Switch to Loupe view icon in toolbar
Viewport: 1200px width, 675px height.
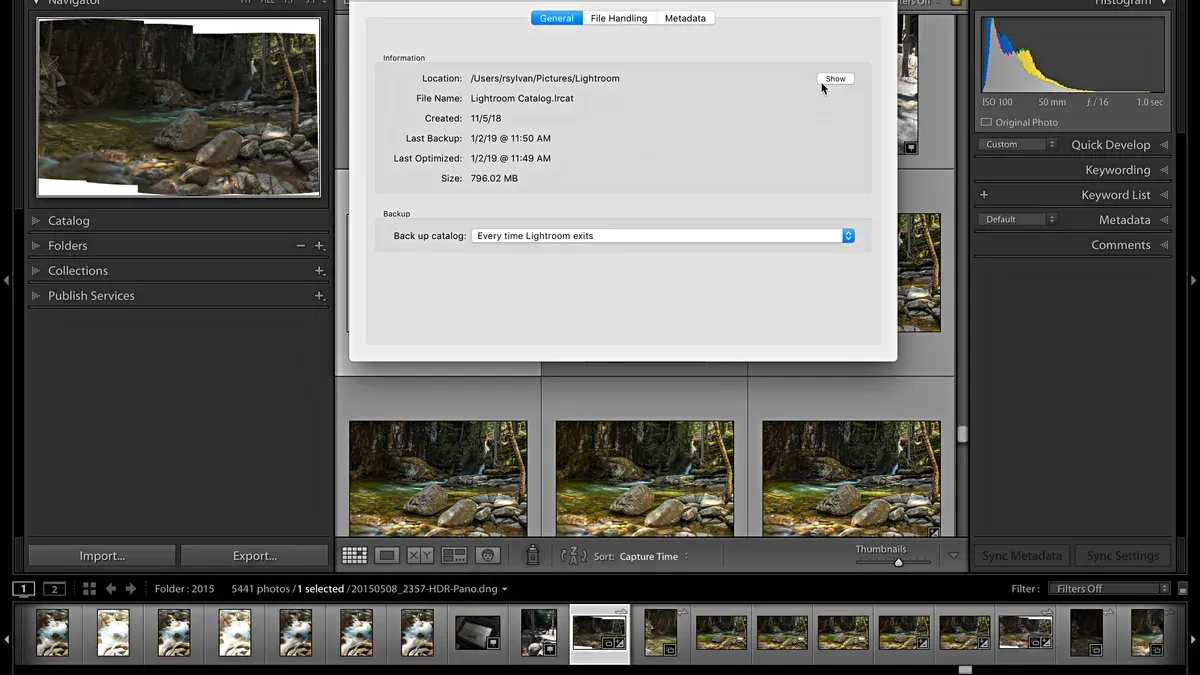[387, 555]
